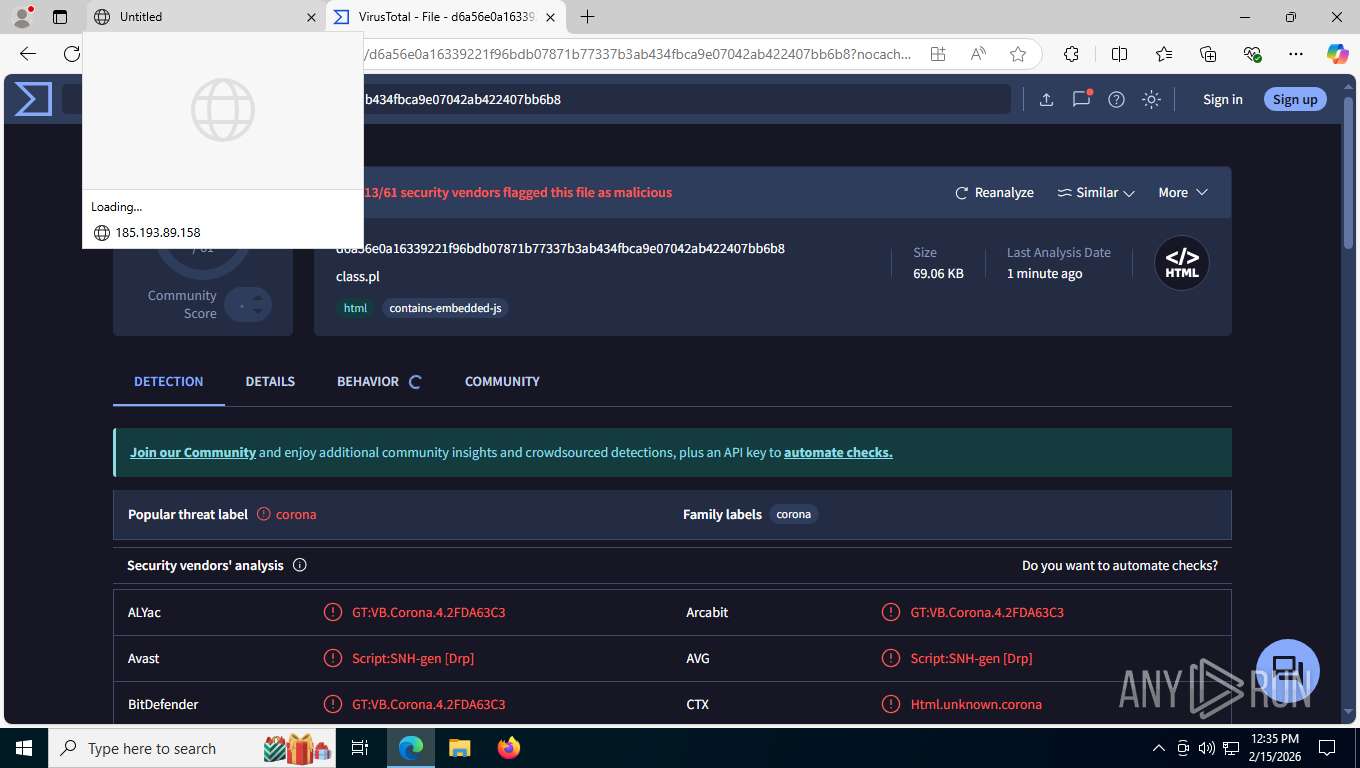Expand the More dropdown in file header

click(x=1183, y=193)
